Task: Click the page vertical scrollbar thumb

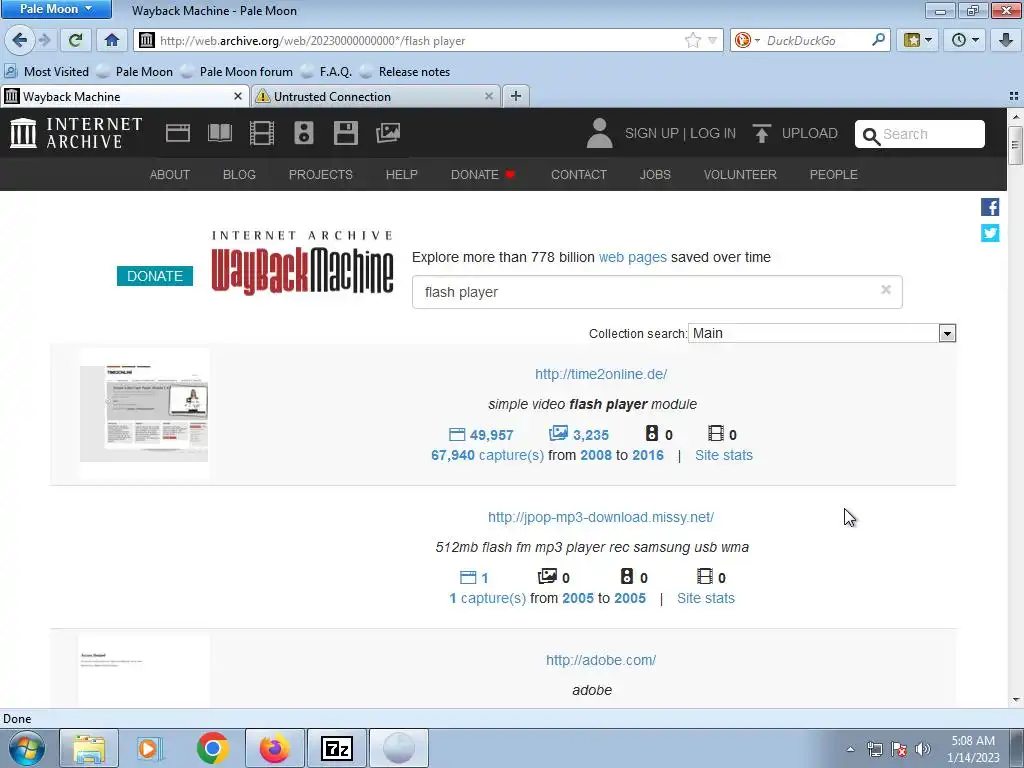Action: click(x=1015, y=144)
